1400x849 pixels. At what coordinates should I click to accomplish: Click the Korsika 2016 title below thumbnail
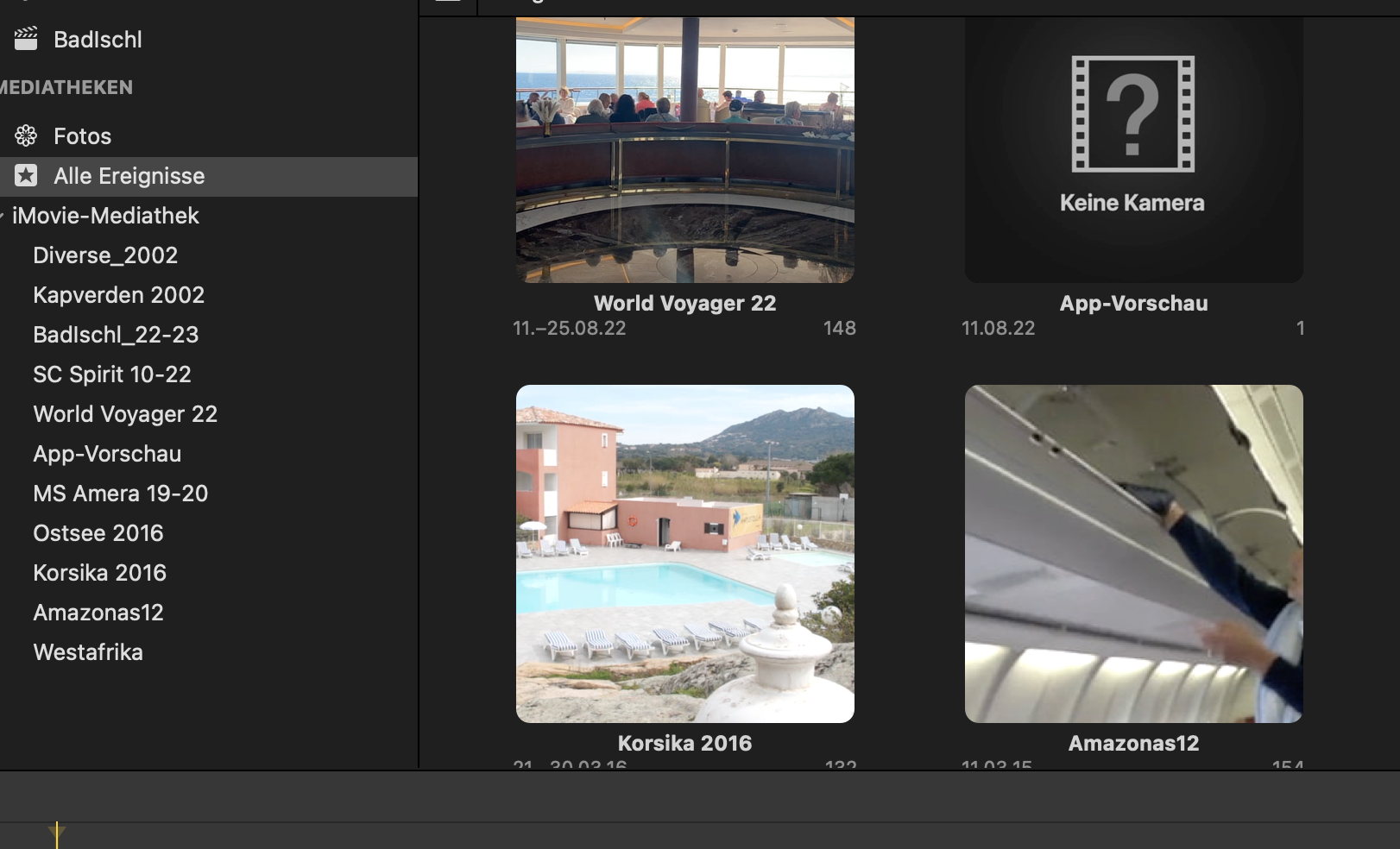tap(685, 743)
